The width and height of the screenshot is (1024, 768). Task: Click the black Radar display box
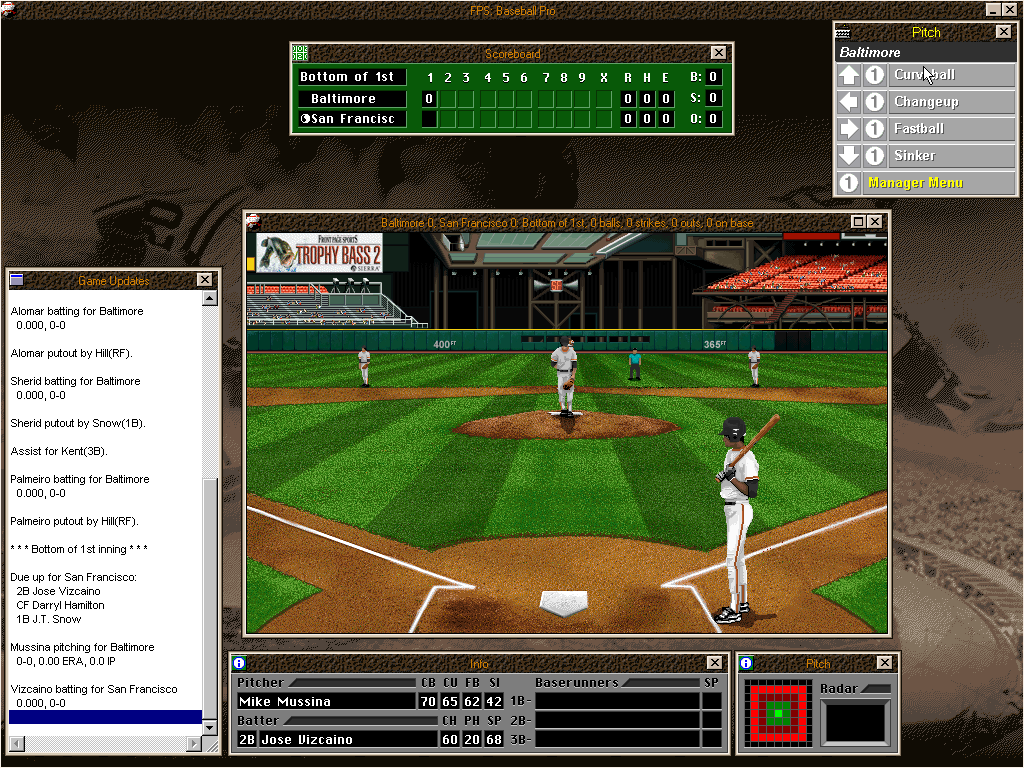point(855,722)
